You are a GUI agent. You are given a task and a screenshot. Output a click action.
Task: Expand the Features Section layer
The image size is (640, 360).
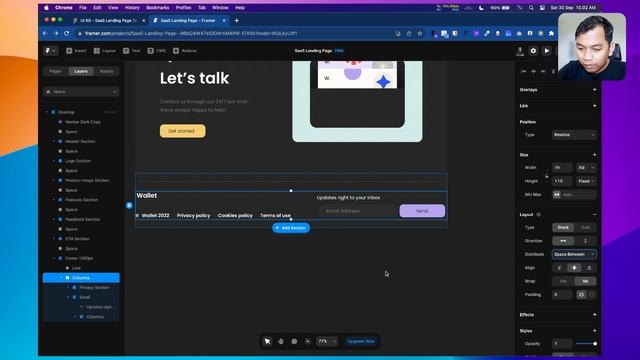point(54,200)
